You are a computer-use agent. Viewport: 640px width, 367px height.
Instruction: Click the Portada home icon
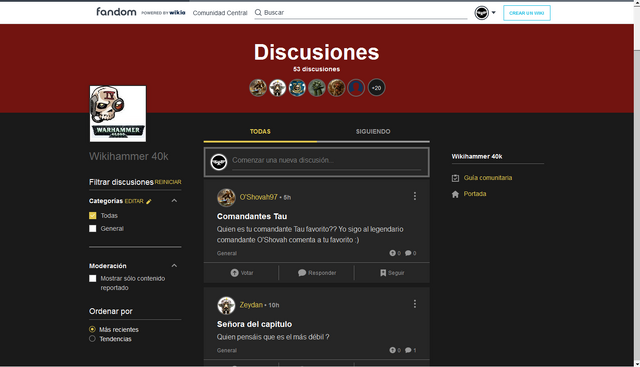tap(456, 194)
